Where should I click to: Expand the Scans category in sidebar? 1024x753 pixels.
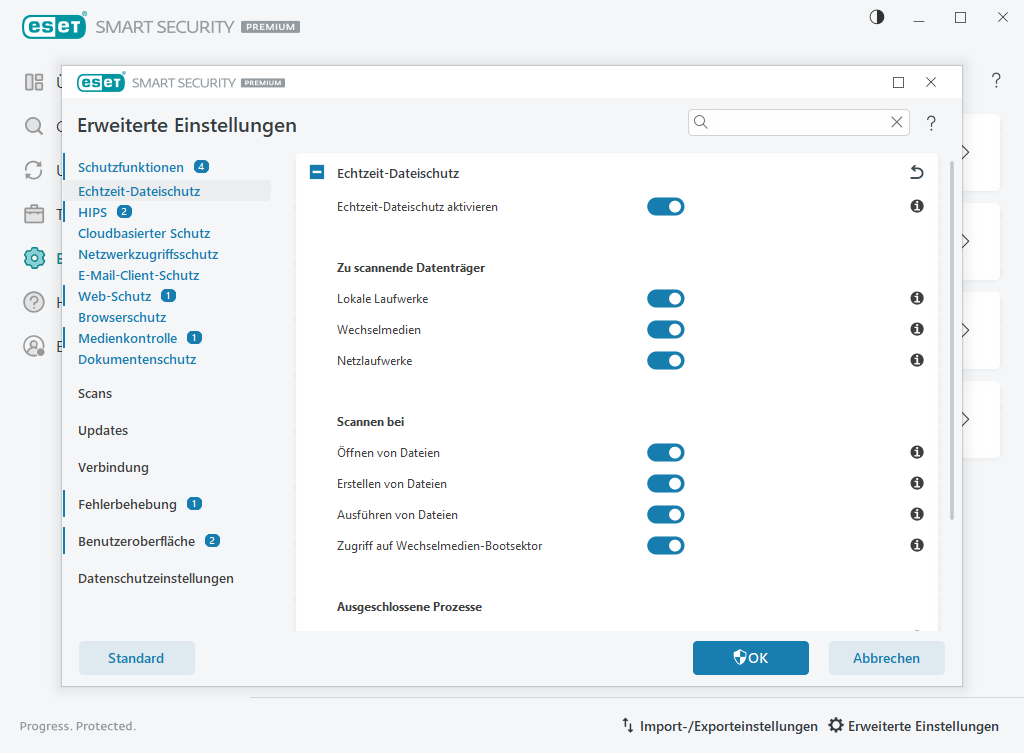[x=95, y=394]
